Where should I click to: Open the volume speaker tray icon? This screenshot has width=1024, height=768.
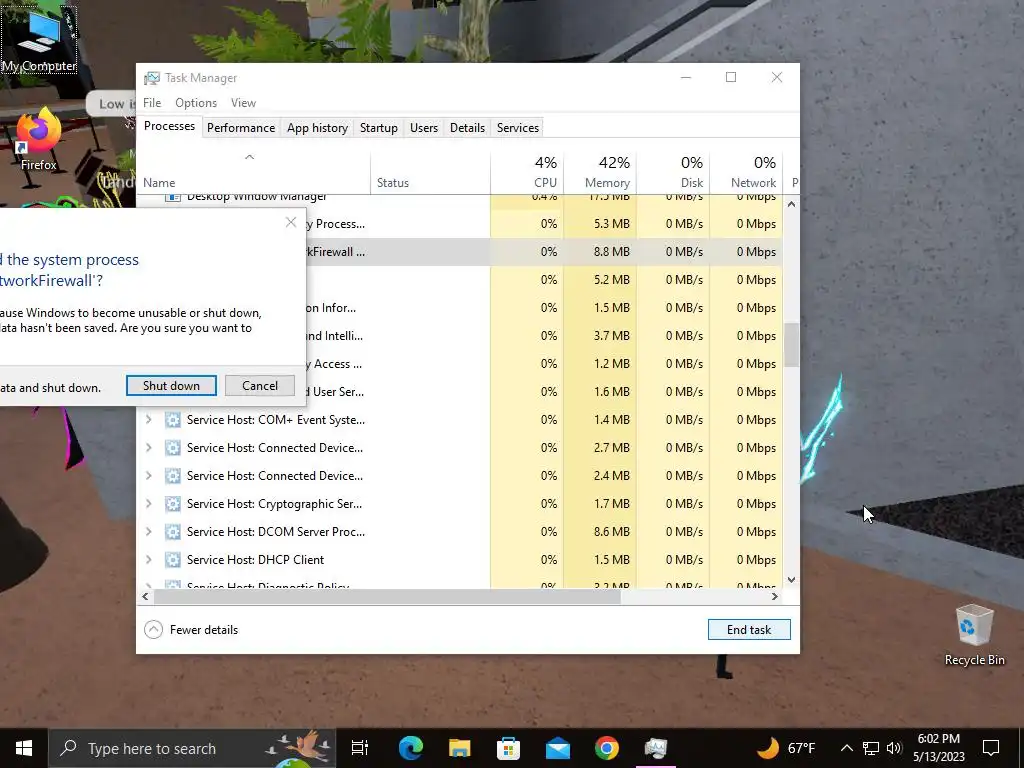point(894,748)
